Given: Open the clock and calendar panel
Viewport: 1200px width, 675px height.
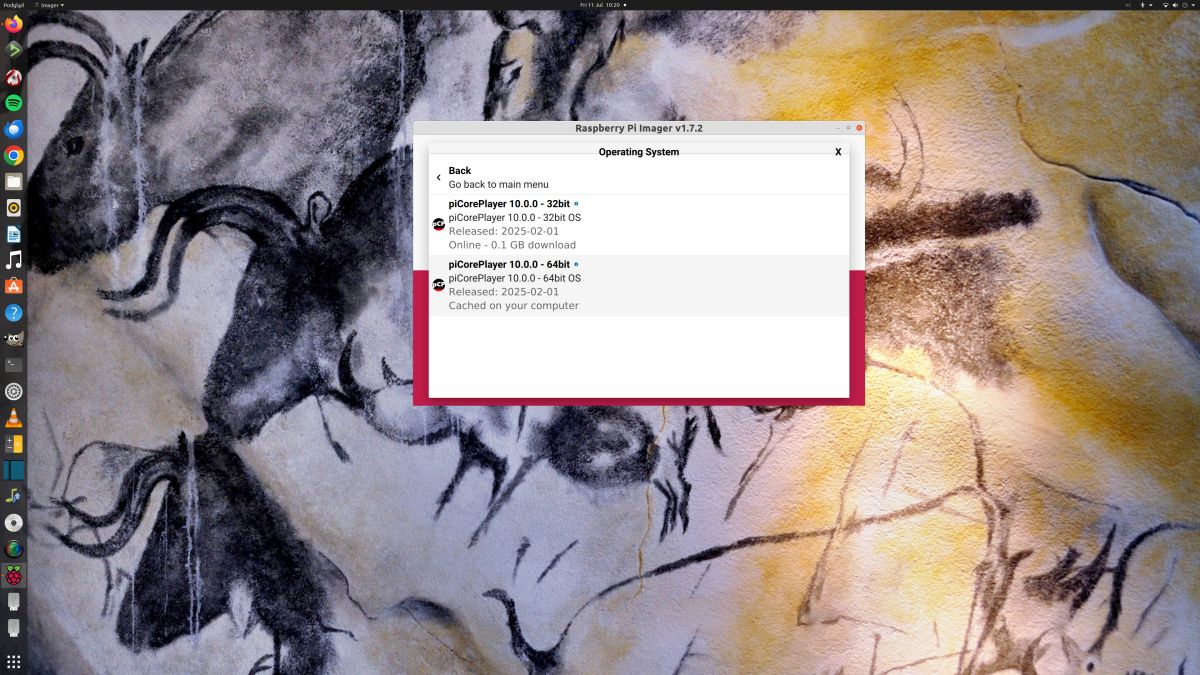Looking at the screenshot, I should point(602,5).
